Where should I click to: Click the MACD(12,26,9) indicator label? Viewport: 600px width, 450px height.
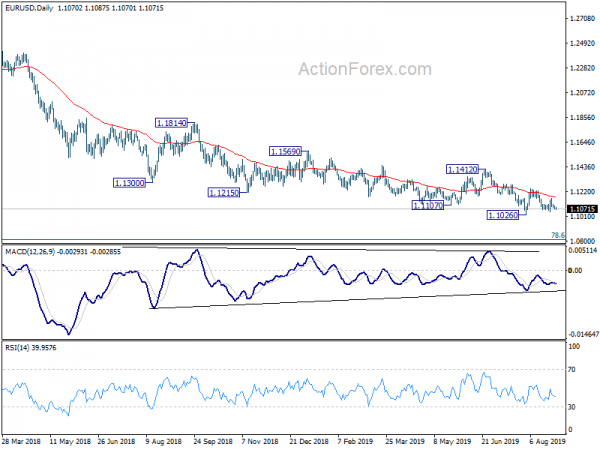30,251
